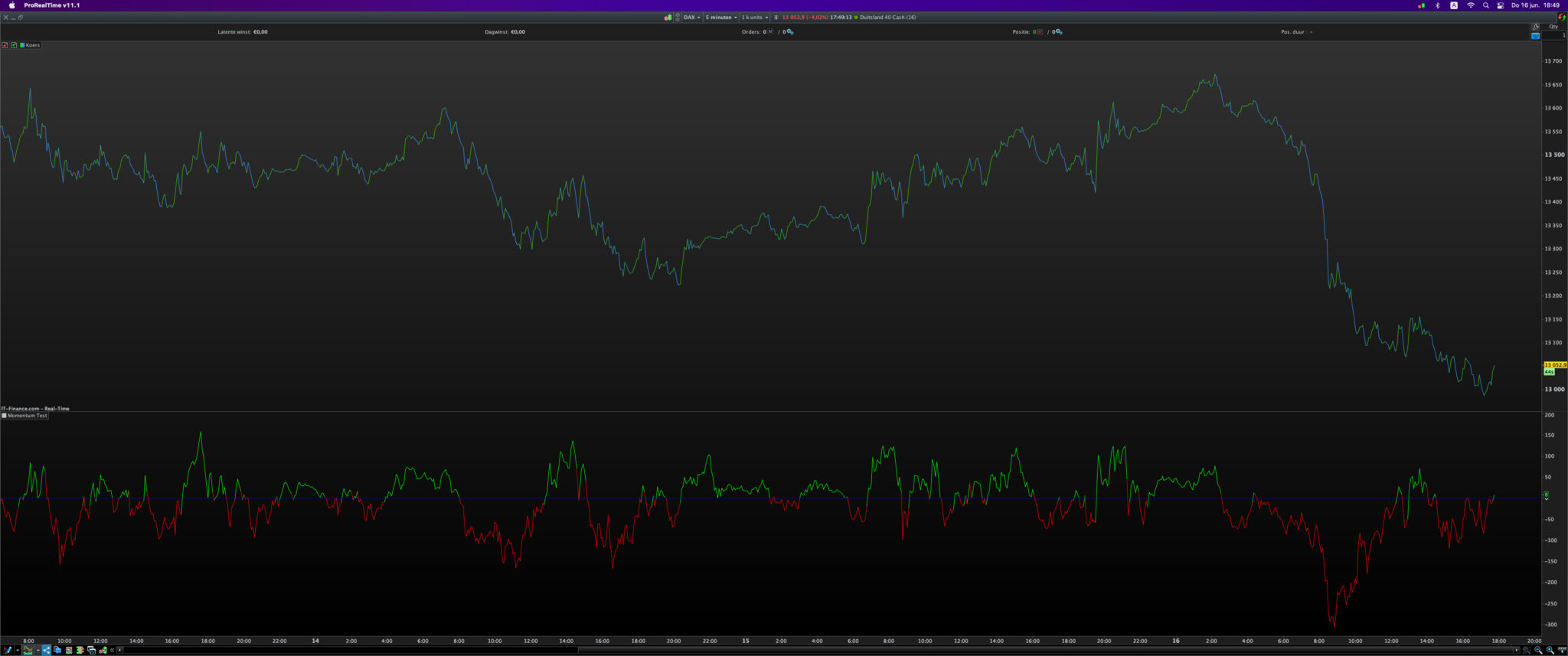Click the Duitsland 40 Cash instrument name

point(887,17)
